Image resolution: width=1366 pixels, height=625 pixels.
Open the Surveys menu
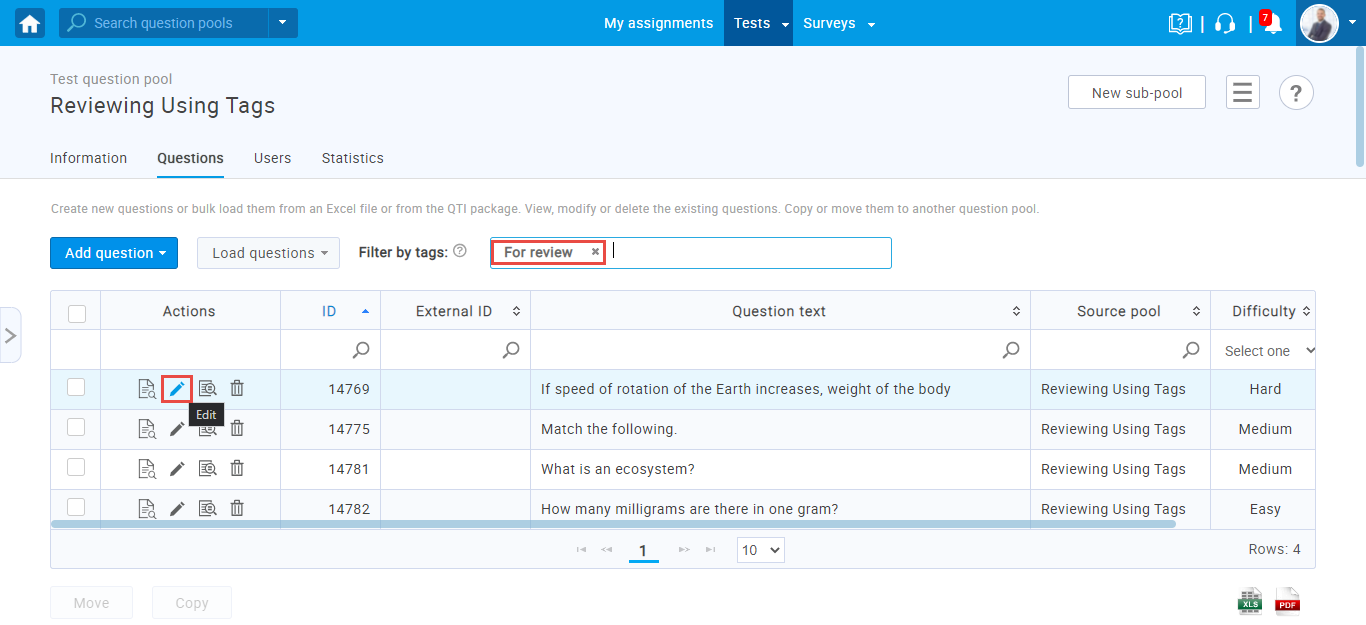coord(838,23)
